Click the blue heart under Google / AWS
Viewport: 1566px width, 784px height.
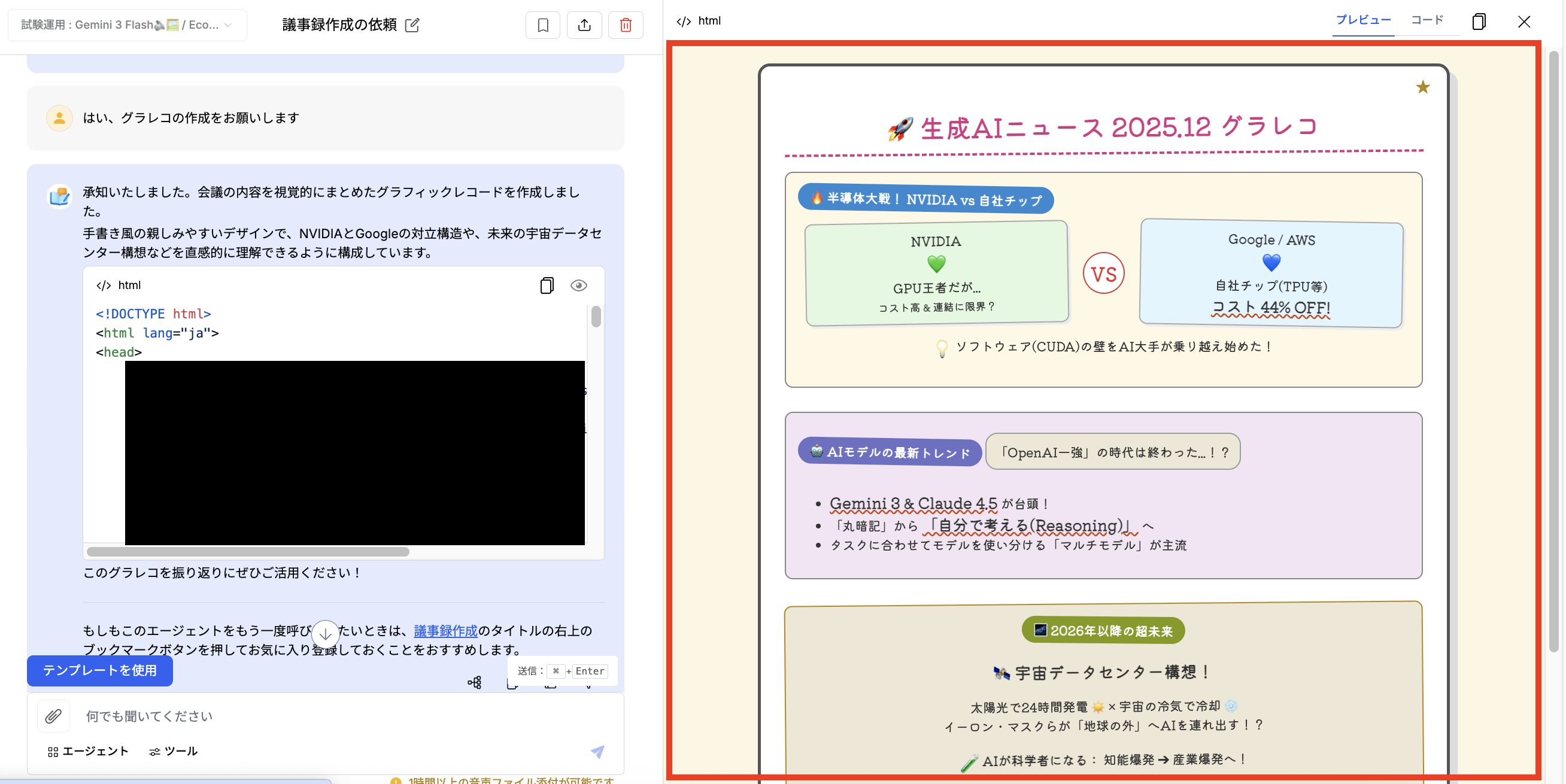coord(1271,263)
